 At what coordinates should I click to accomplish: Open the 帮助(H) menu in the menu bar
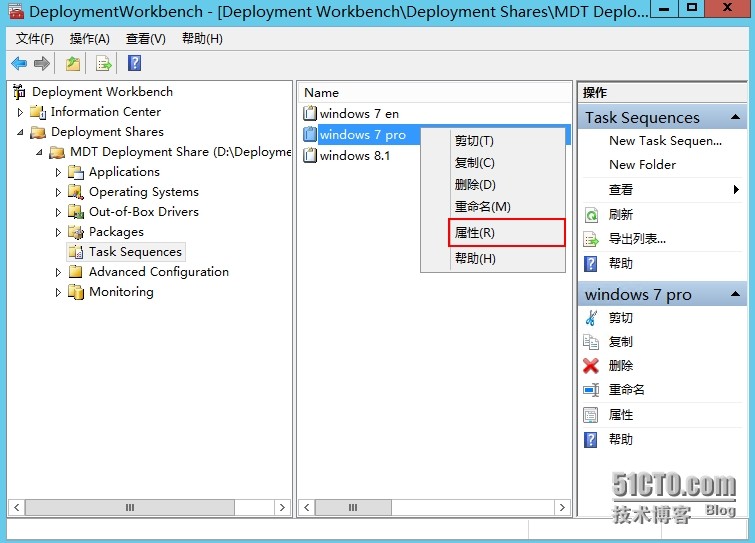point(202,39)
